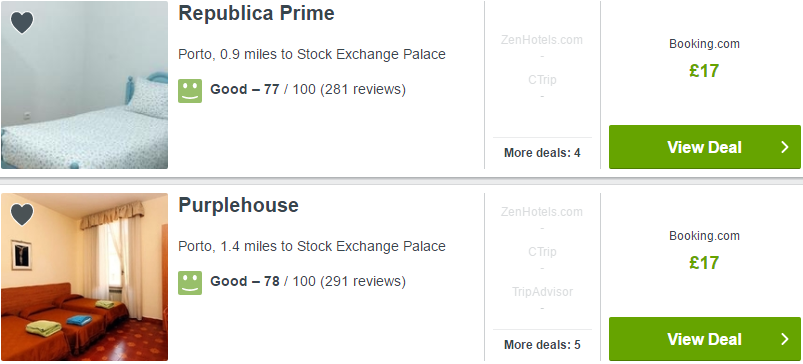Select Booking.com £17 price for Republica Prime
Screen dimensions: 803x364
tap(704, 60)
